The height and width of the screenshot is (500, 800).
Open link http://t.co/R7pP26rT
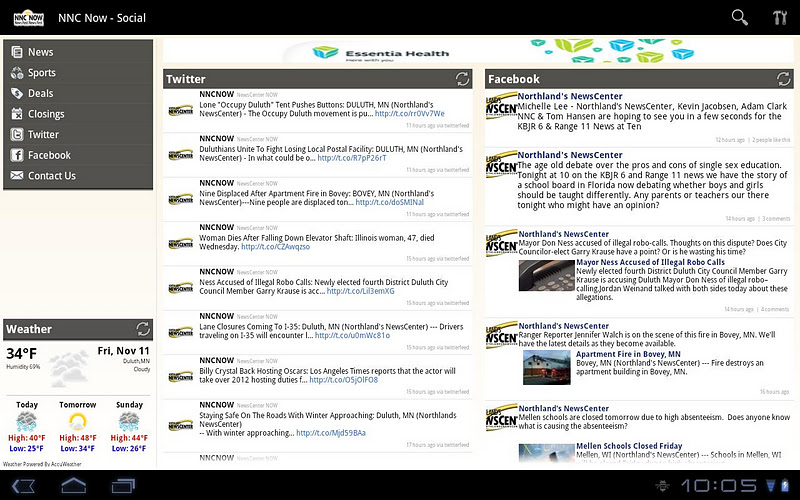tap(352, 158)
